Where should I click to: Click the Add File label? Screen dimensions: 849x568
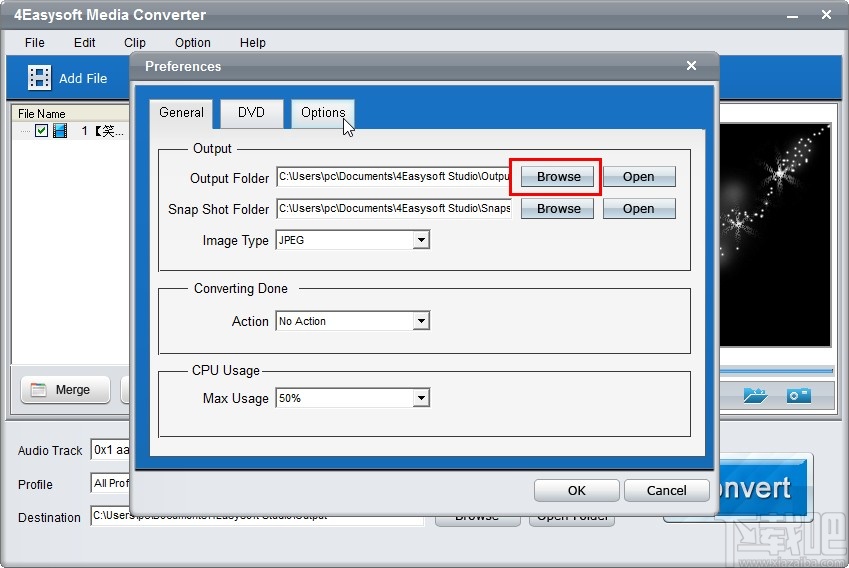point(83,79)
